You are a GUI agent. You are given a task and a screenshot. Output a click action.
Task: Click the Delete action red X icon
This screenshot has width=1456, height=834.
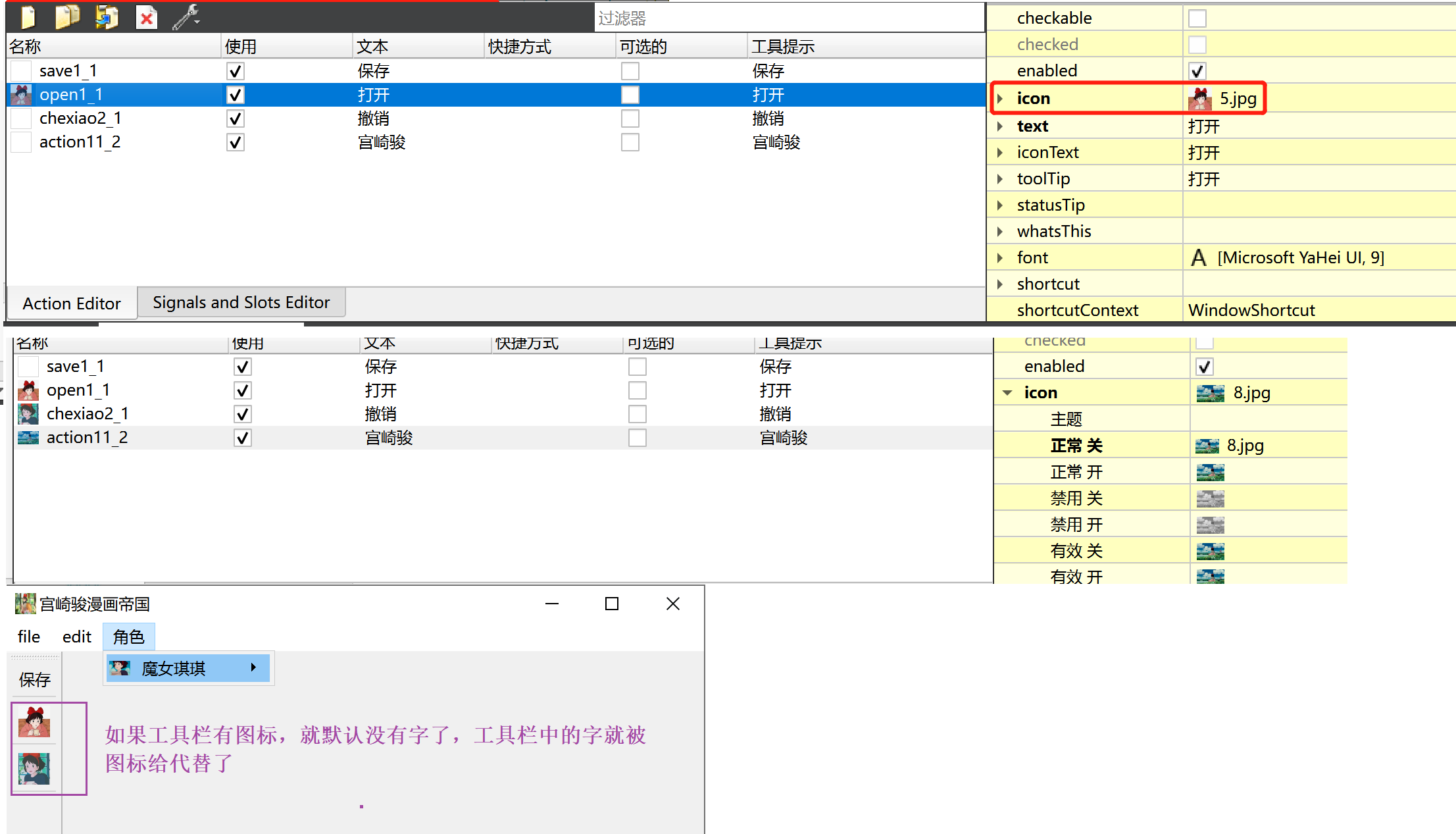tap(146, 17)
